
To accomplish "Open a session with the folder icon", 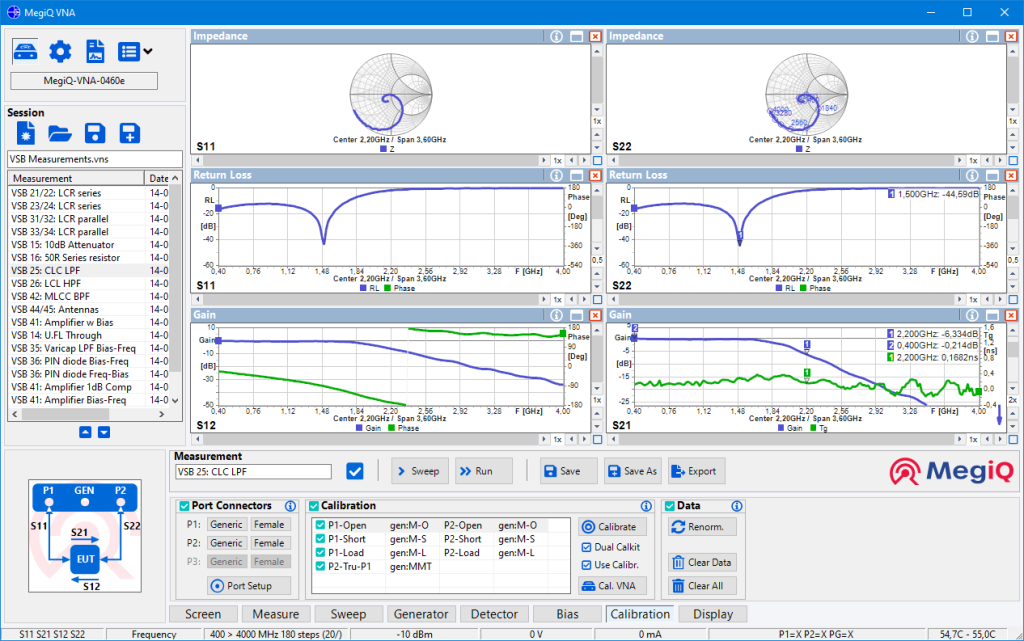I will [x=60, y=134].
